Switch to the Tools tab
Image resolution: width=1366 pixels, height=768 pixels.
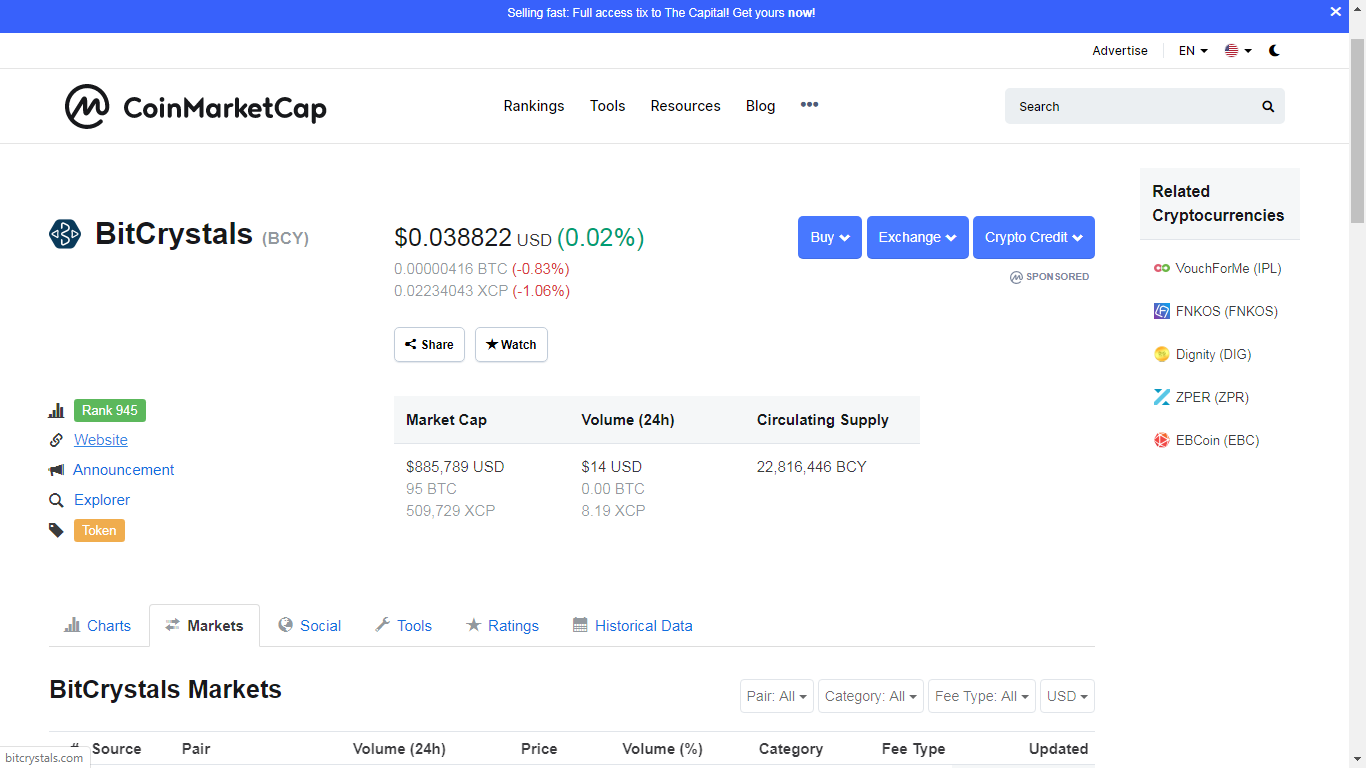pos(403,626)
